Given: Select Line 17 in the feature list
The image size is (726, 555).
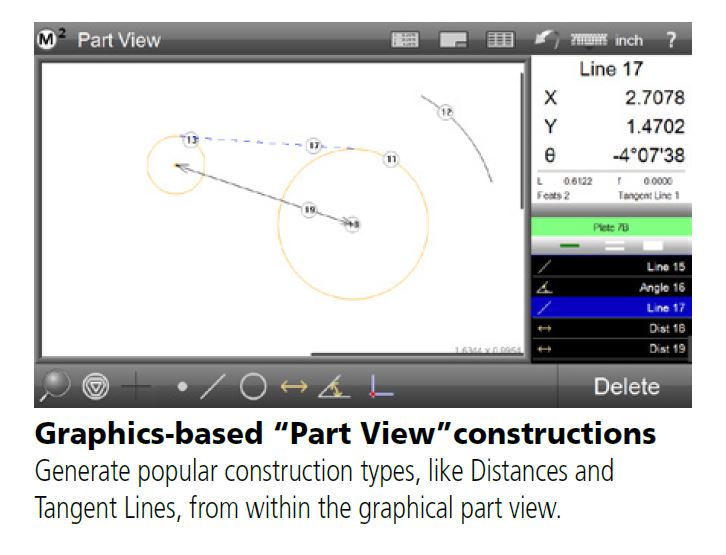Looking at the screenshot, I should (611, 308).
